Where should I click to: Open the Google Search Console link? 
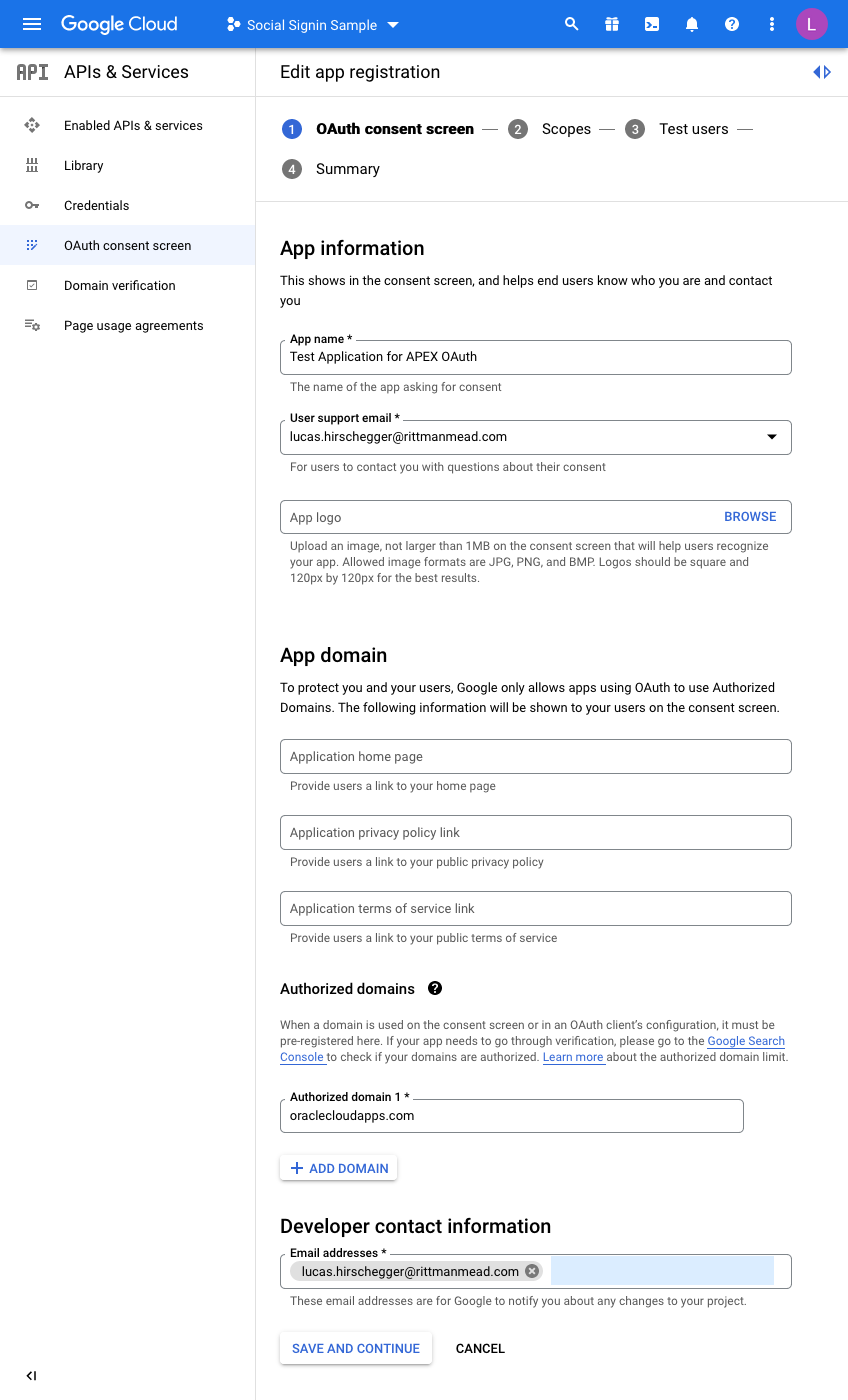point(746,1041)
